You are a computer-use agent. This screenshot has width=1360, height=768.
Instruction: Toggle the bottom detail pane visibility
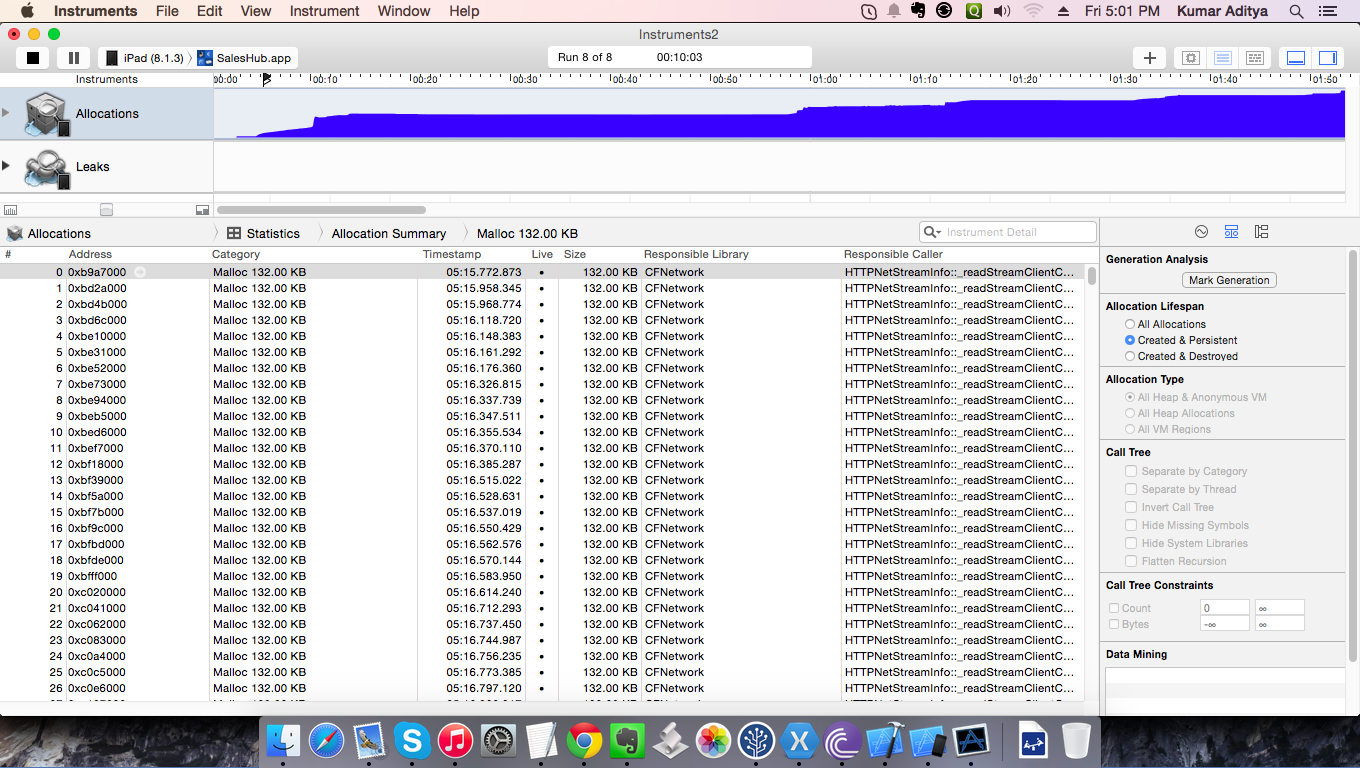[x=1296, y=58]
